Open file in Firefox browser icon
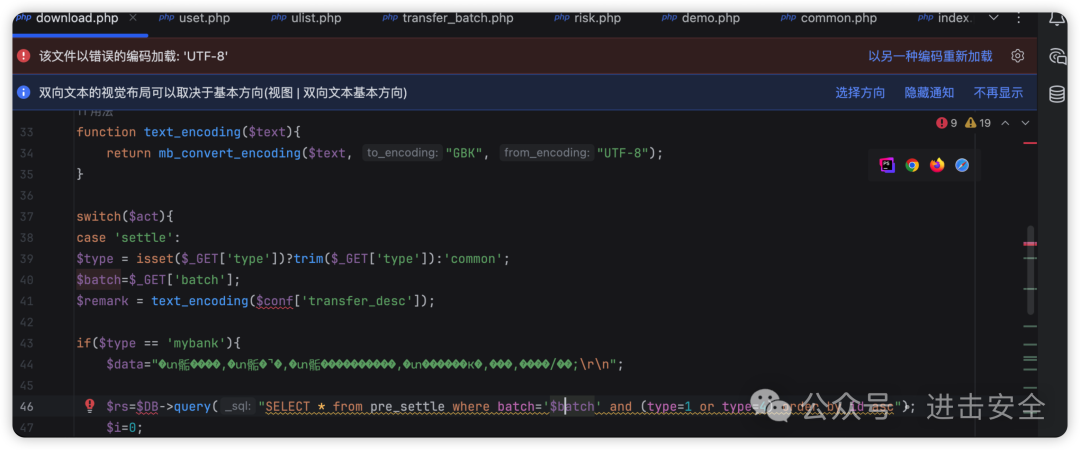 937,165
